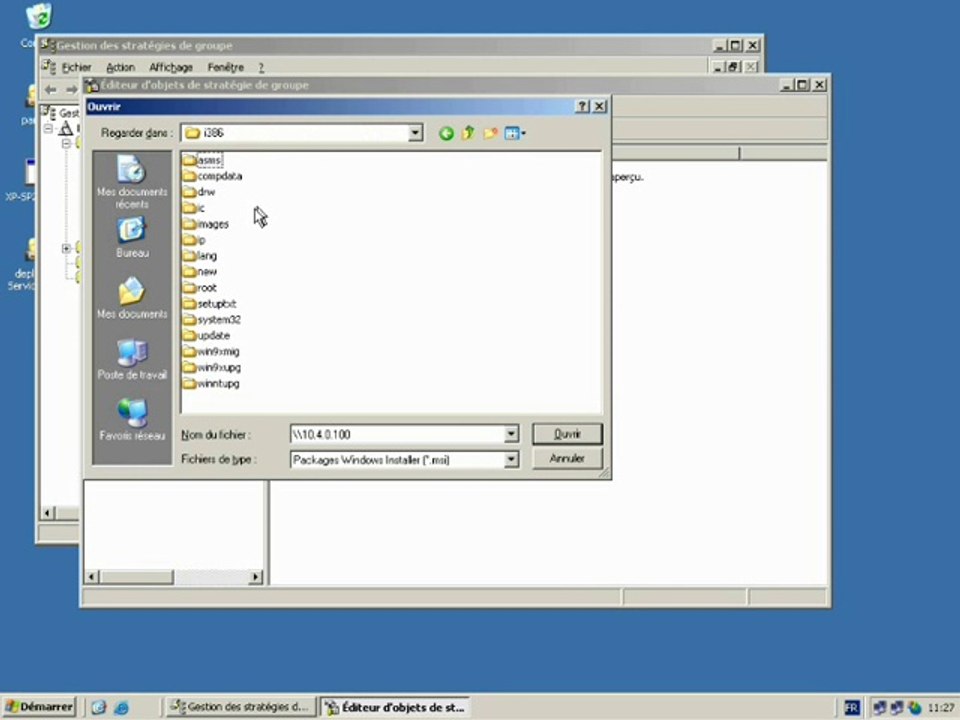960x720 pixels.
Task: Select the root folder
Action: (x=200, y=288)
